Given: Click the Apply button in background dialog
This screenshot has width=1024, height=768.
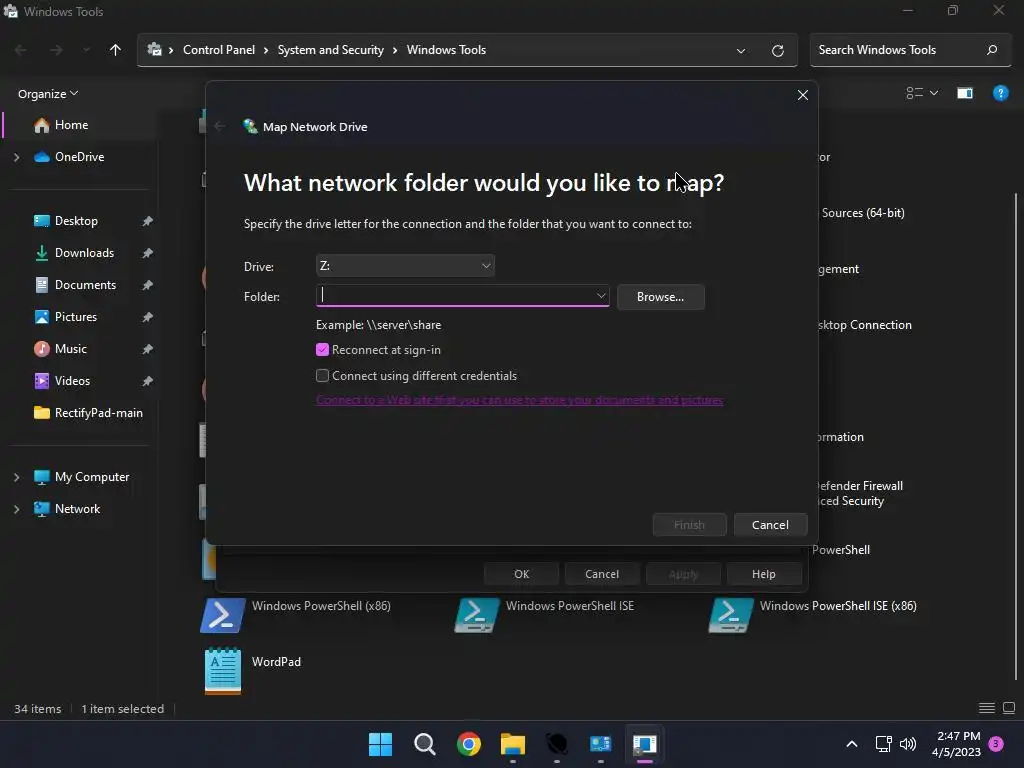Looking at the screenshot, I should tap(683, 574).
